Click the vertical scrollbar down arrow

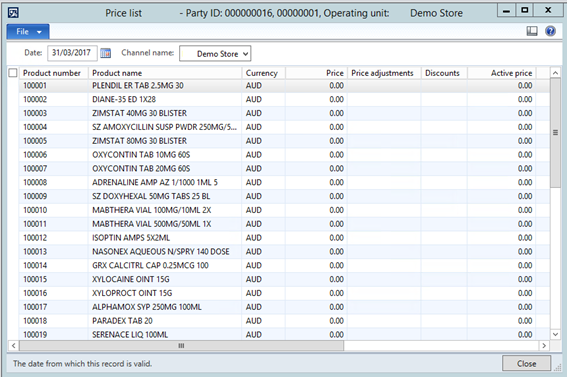pos(555,334)
